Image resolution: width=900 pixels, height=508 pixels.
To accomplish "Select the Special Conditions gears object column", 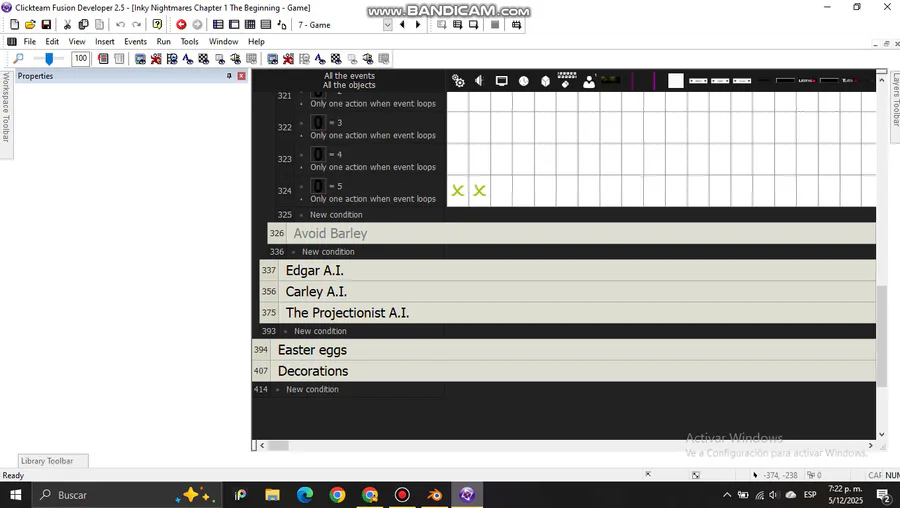I will click(458, 81).
